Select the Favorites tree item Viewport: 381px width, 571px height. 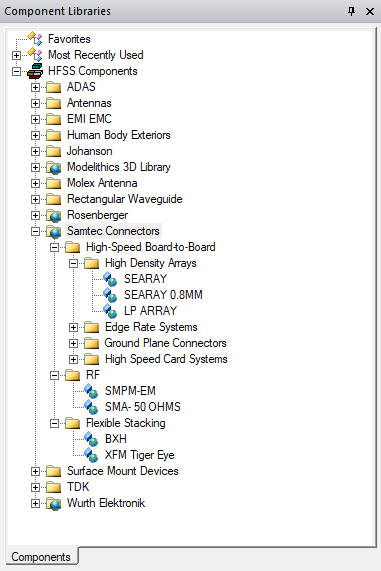[69, 39]
